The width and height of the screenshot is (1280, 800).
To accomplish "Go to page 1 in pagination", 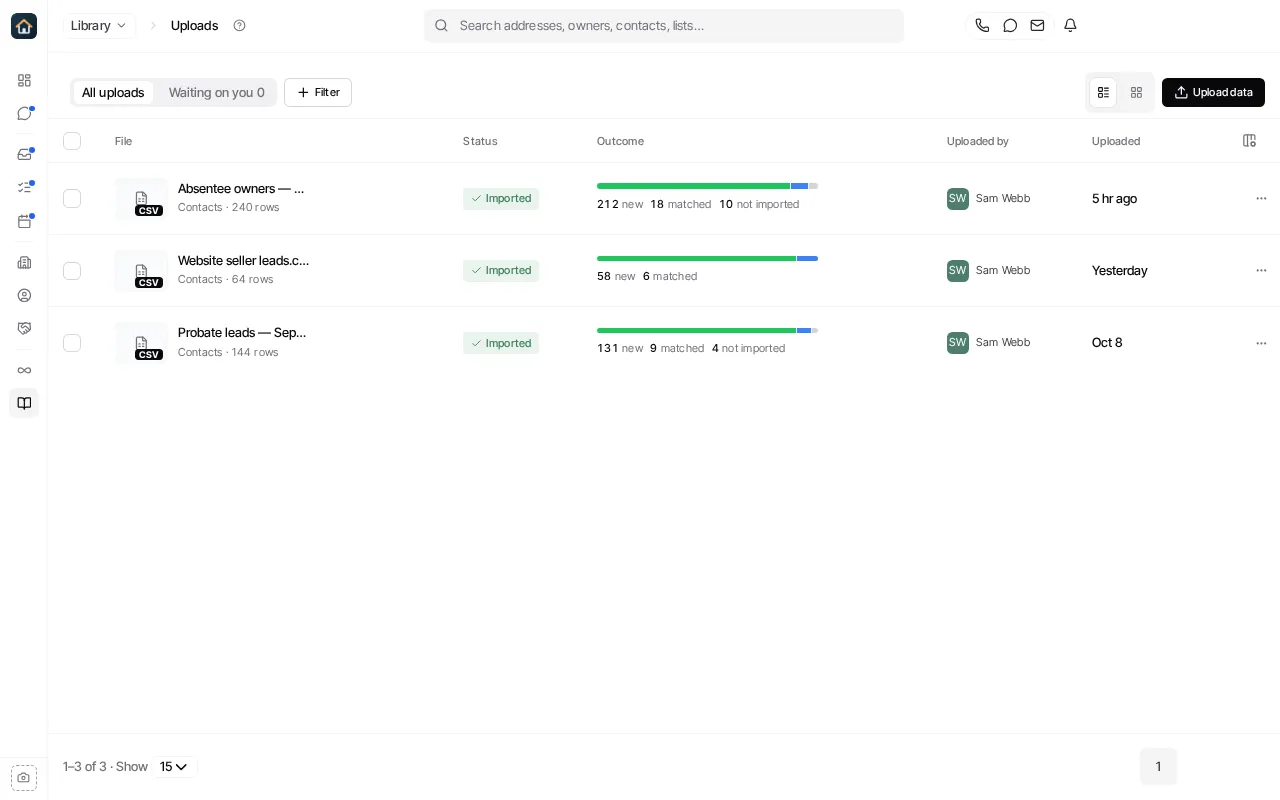I will (x=1158, y=767).
